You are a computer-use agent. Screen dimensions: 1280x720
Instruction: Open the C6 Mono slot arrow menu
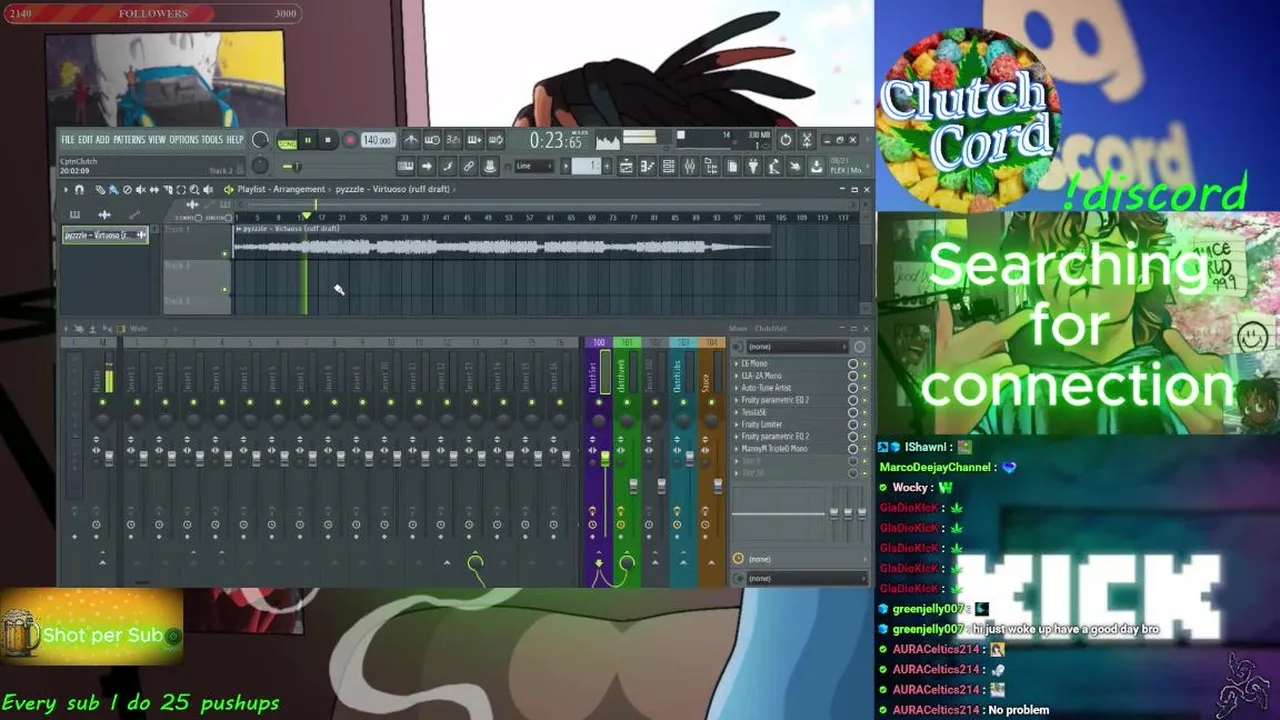point(737,363)
